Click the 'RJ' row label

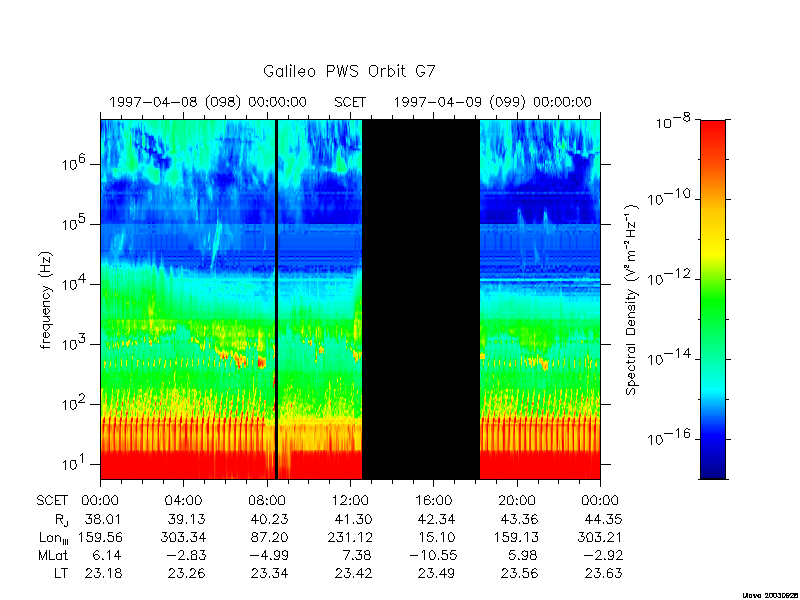(x=61, y=520)
